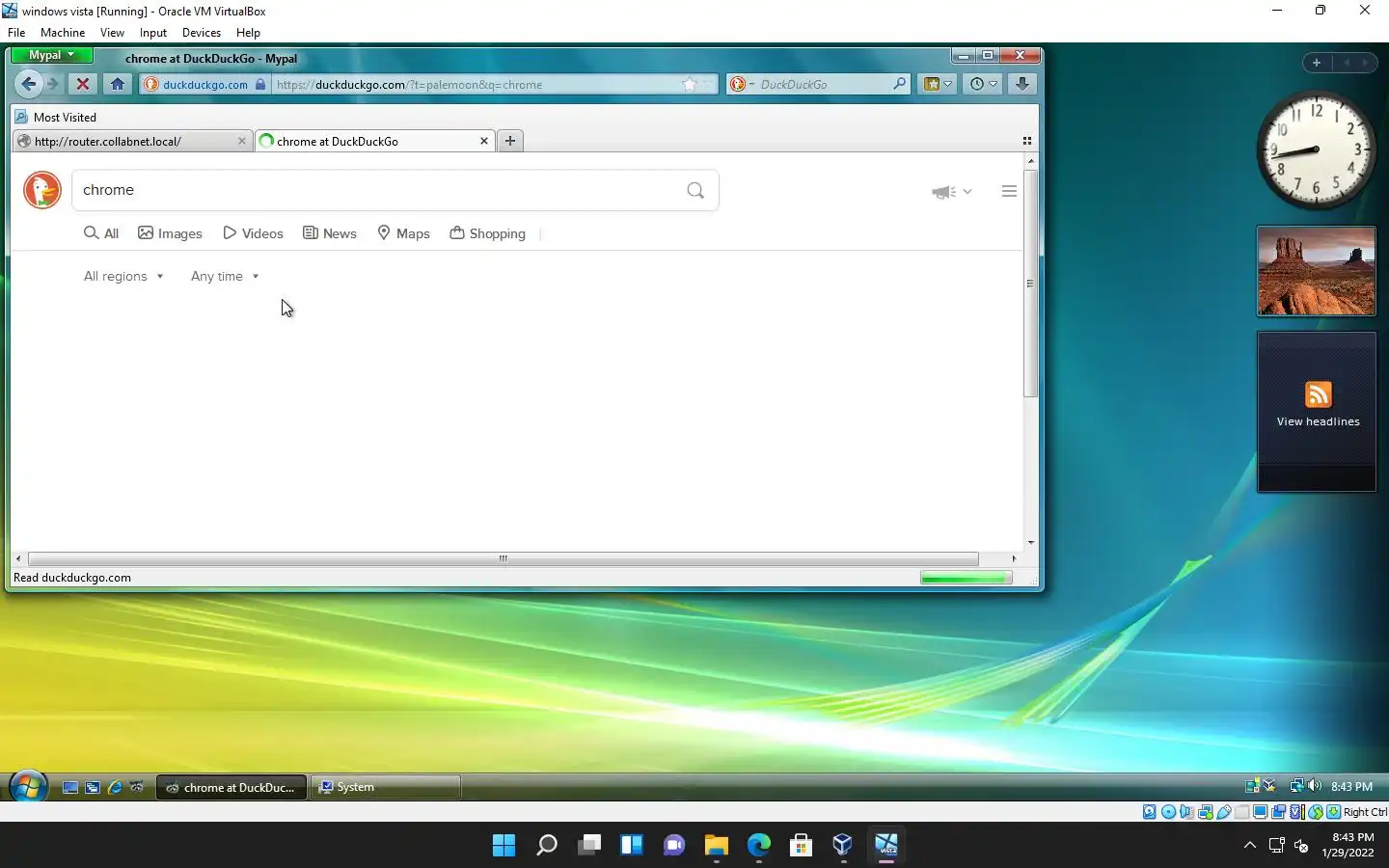The height and width of the screenshot is (868, 1389).
Task: Expand the Any time filter dropdown
Action: coord(225,276)
